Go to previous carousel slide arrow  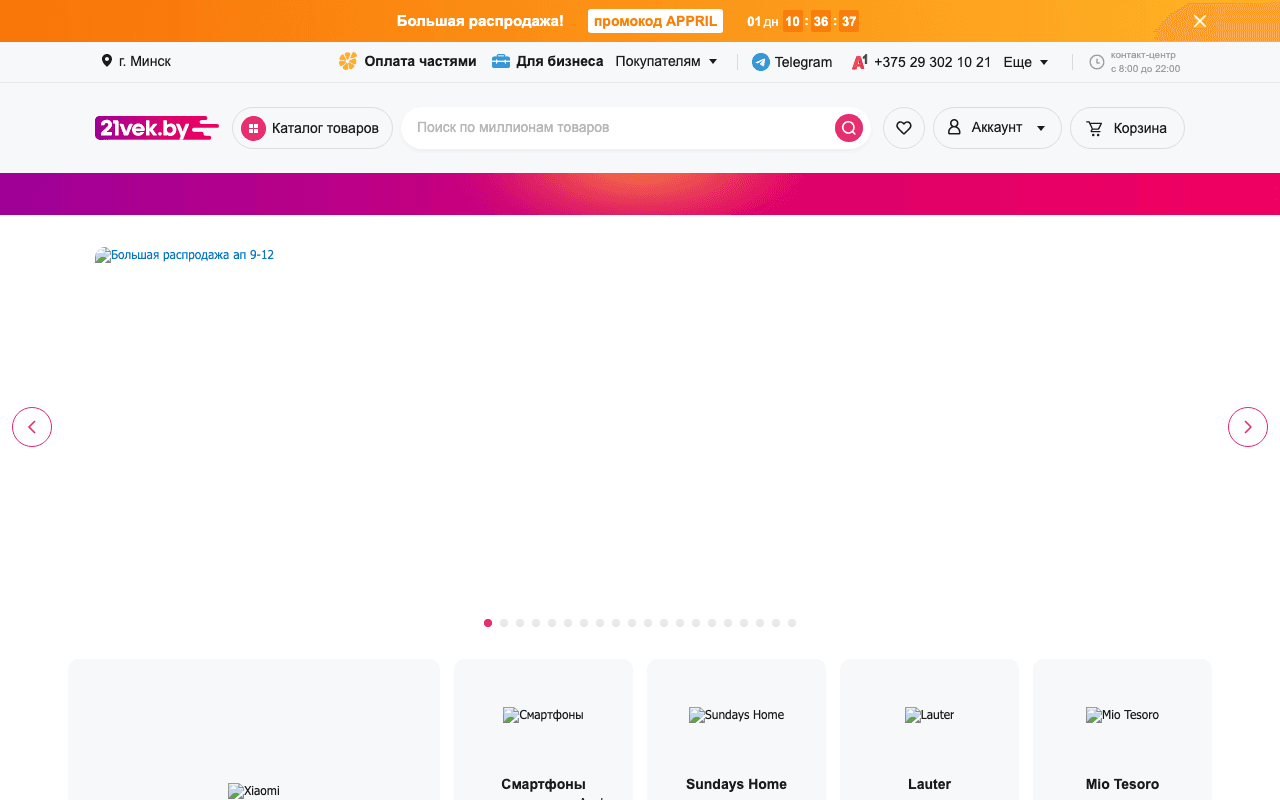pos(32,427)
